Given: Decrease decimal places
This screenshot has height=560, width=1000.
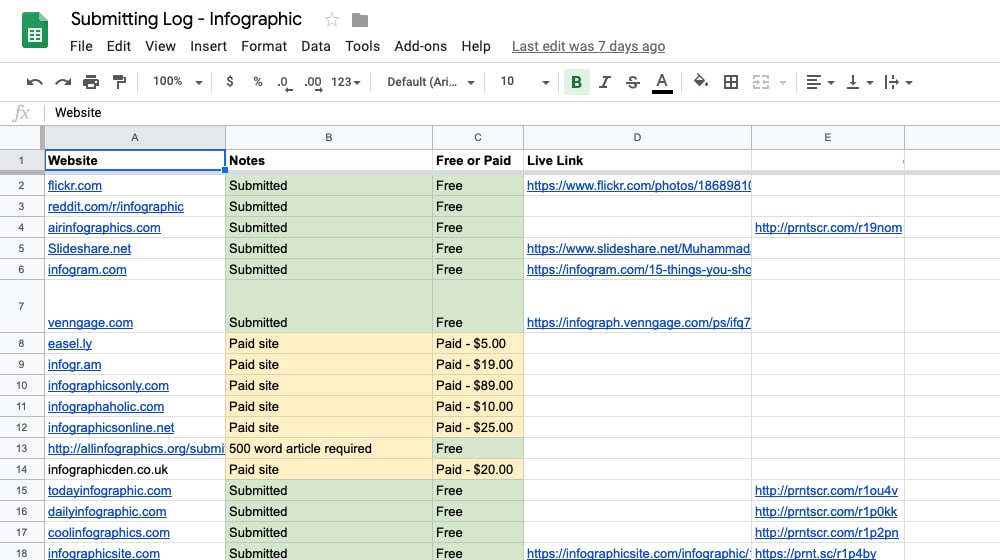Looking at the screenshot, I should tap(284, 83).
